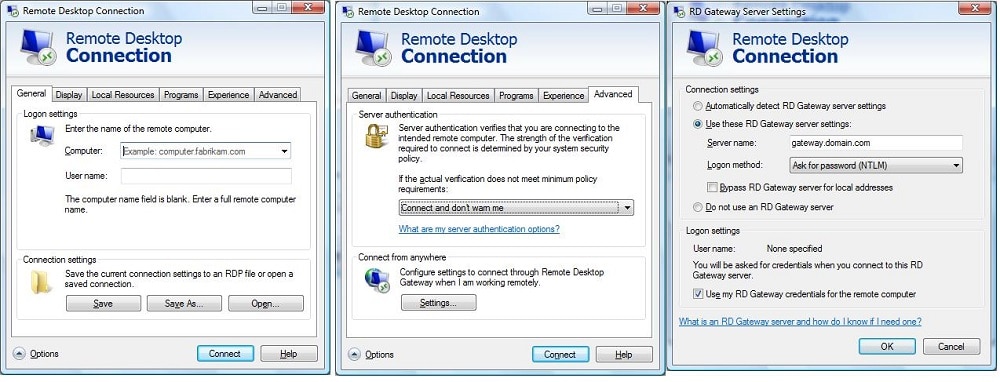This screenshot has height=382, width=1000.
Task: Click Connect in the left window
Action: point(225,353)
